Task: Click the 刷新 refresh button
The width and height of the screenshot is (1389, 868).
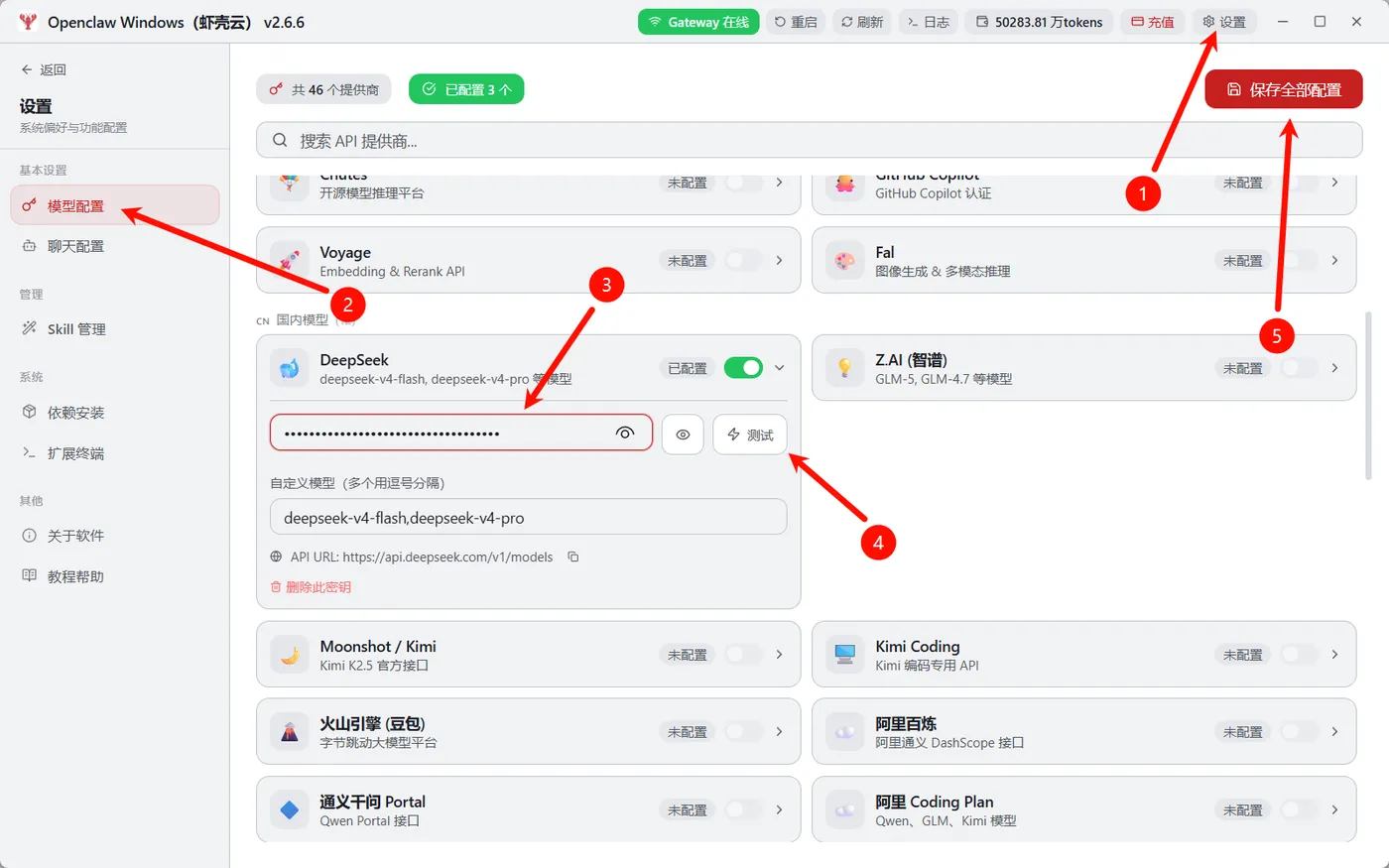Action: (862, 22)
